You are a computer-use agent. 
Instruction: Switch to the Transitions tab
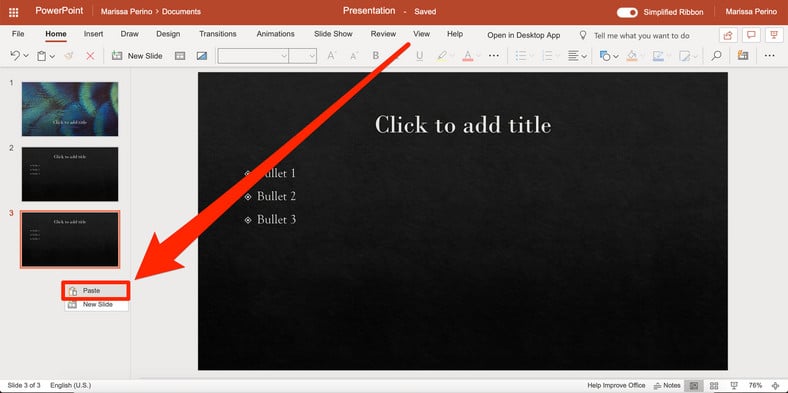[218, 34]
